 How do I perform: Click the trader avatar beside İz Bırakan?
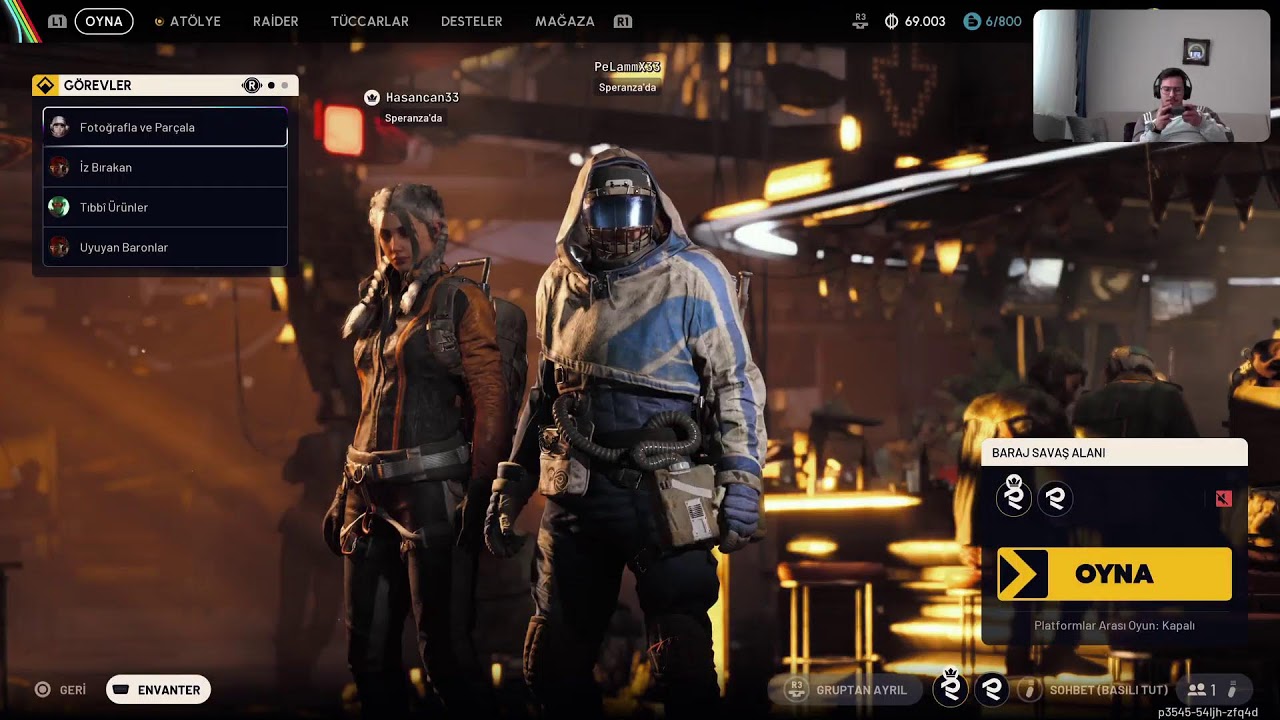point(59,167)
